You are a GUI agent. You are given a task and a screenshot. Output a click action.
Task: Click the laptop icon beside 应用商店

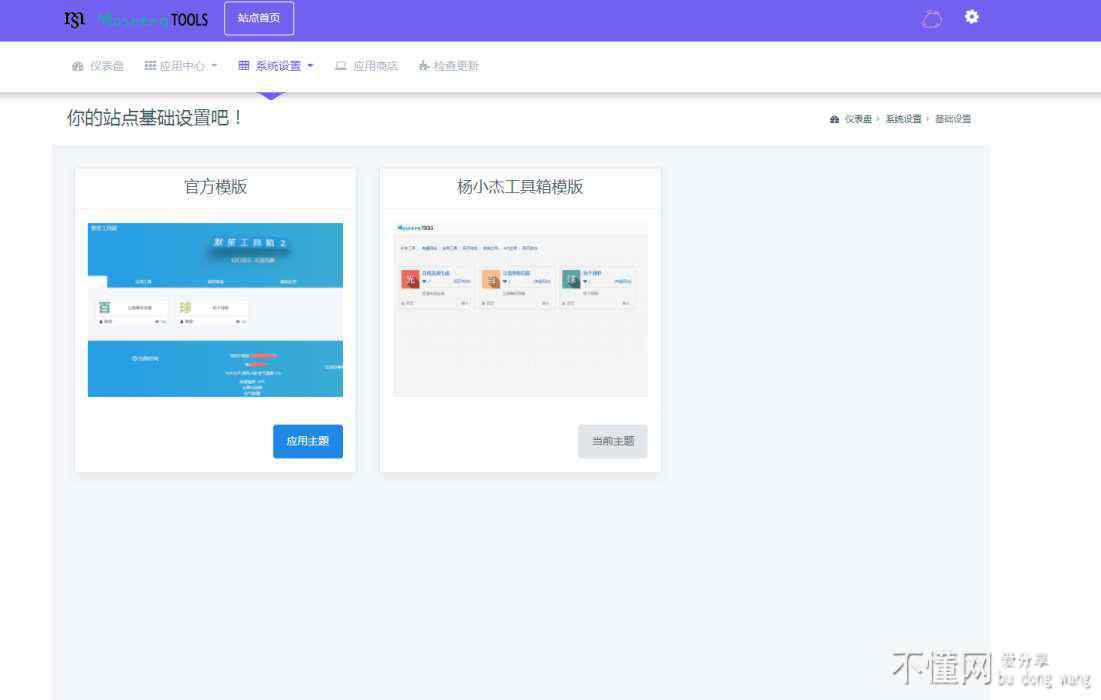tap(341, 66)
